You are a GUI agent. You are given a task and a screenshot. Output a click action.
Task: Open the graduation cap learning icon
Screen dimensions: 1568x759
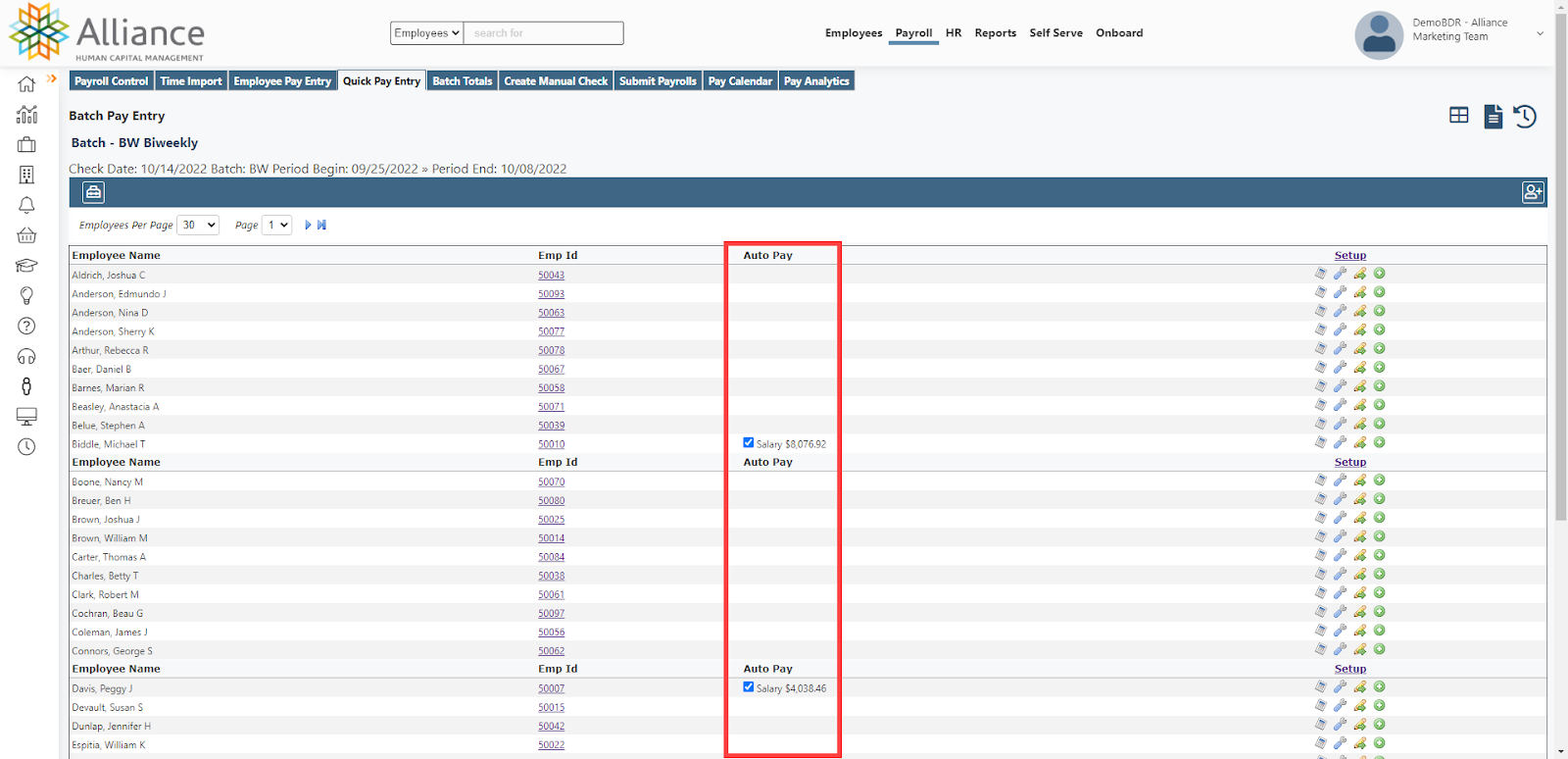tap(26, 266)
